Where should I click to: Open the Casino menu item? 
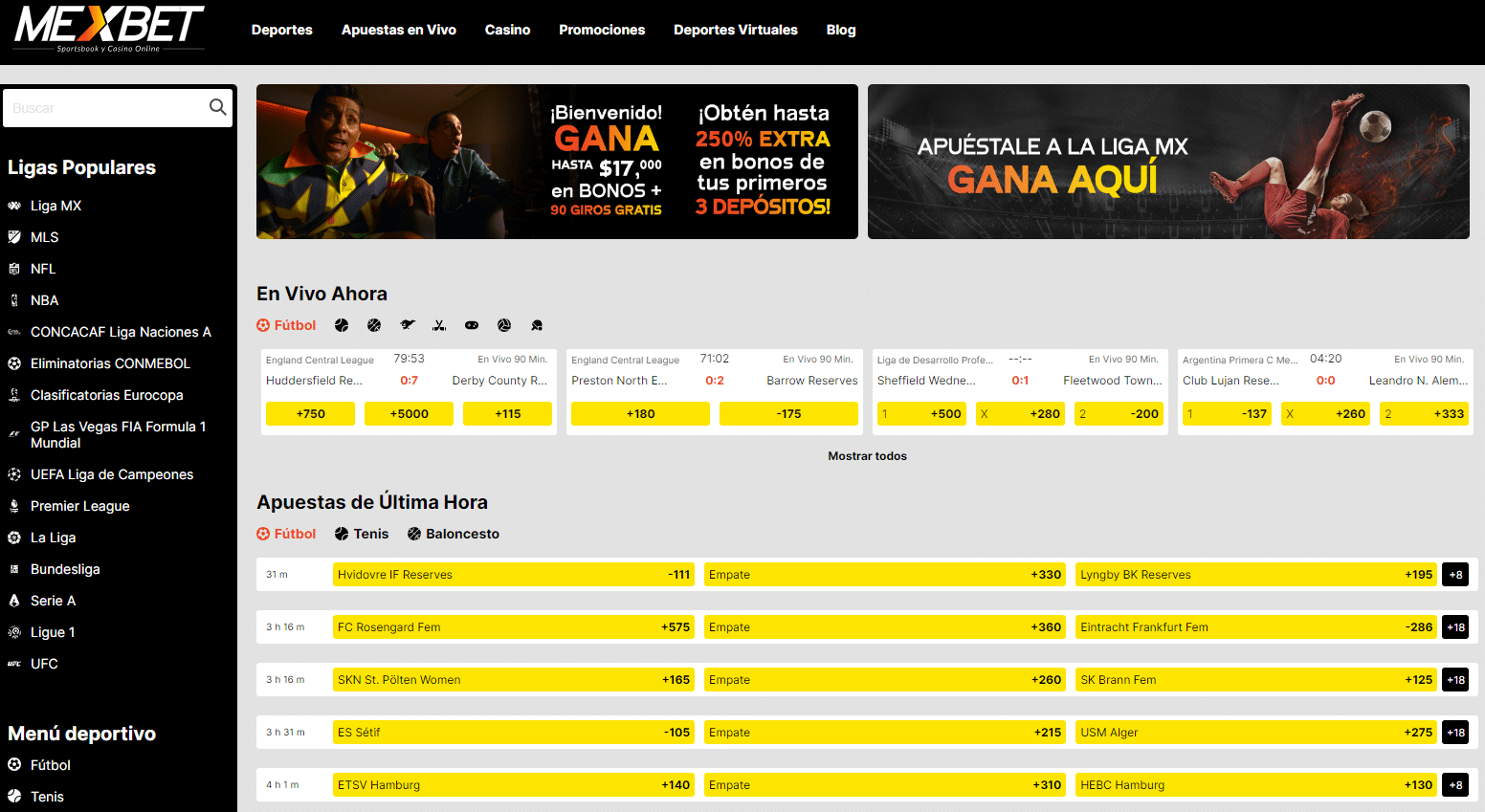[507, 30]
